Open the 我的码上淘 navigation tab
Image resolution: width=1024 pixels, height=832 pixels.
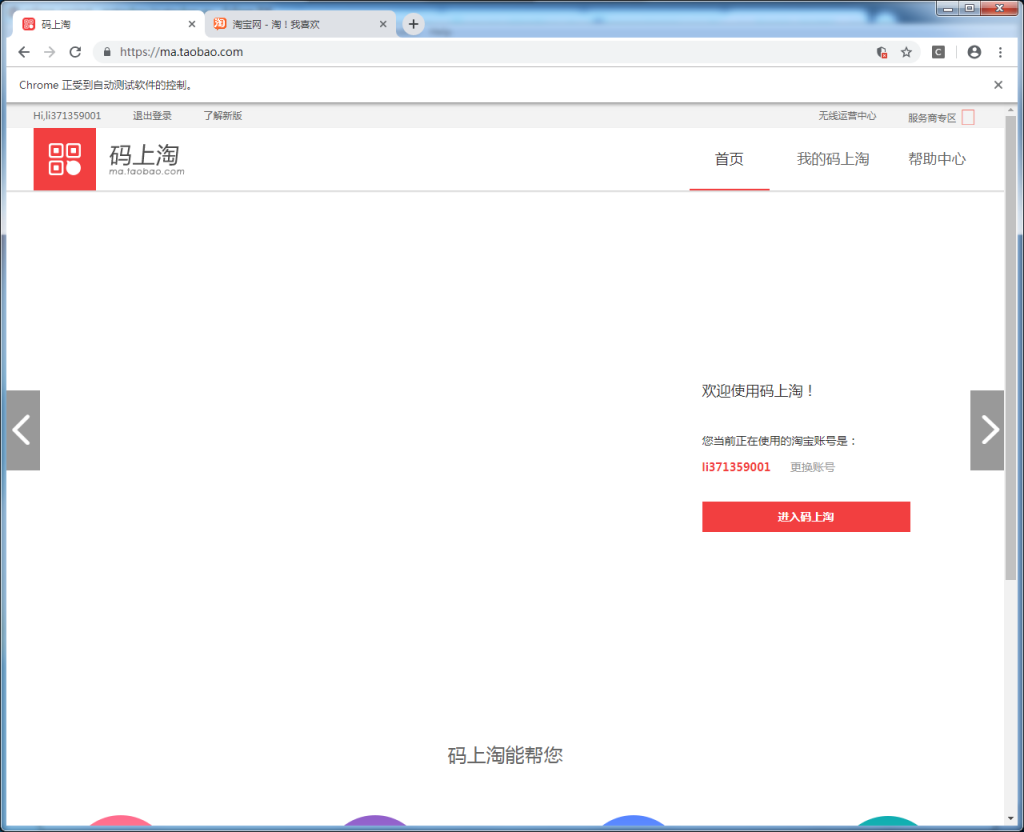[x=833, y=159]
